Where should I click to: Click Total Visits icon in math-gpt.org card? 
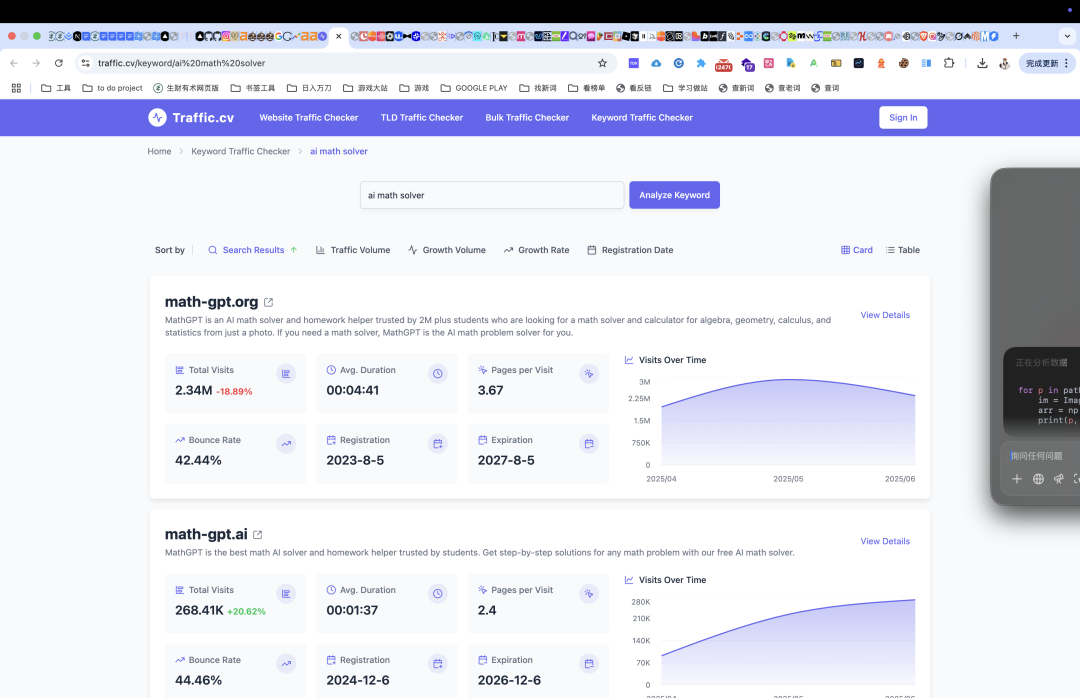click(286, 373)
